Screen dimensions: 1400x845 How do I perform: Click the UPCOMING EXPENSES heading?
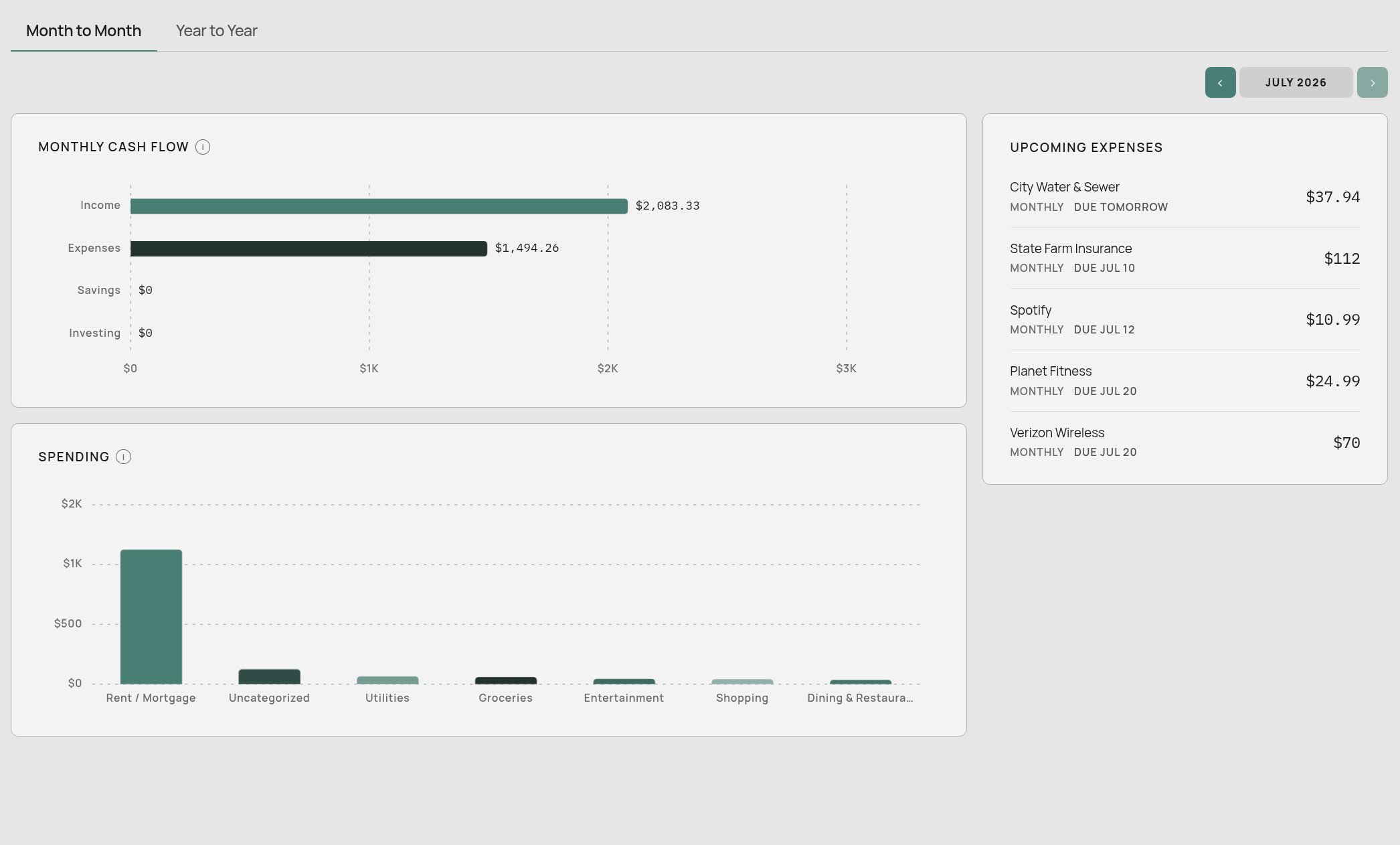1086,148
